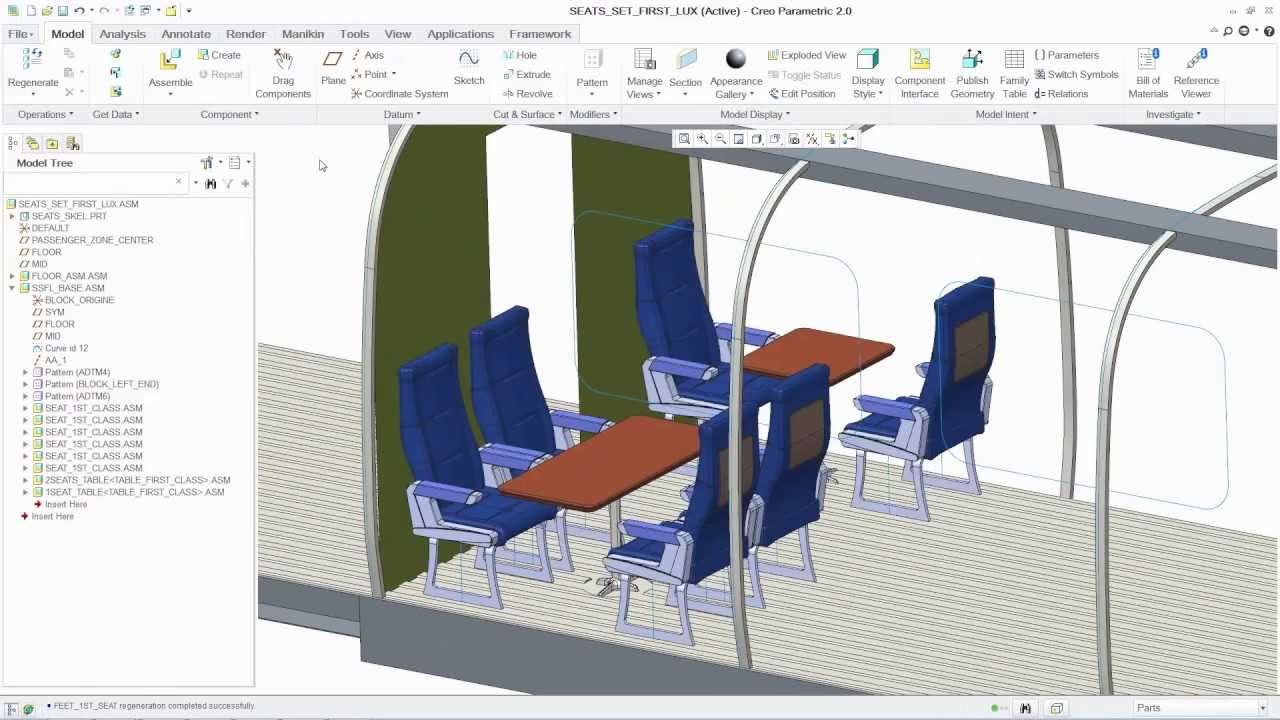
Task: Toggle datum plane visibility in graphics toolbar
Action: [811, 139]
